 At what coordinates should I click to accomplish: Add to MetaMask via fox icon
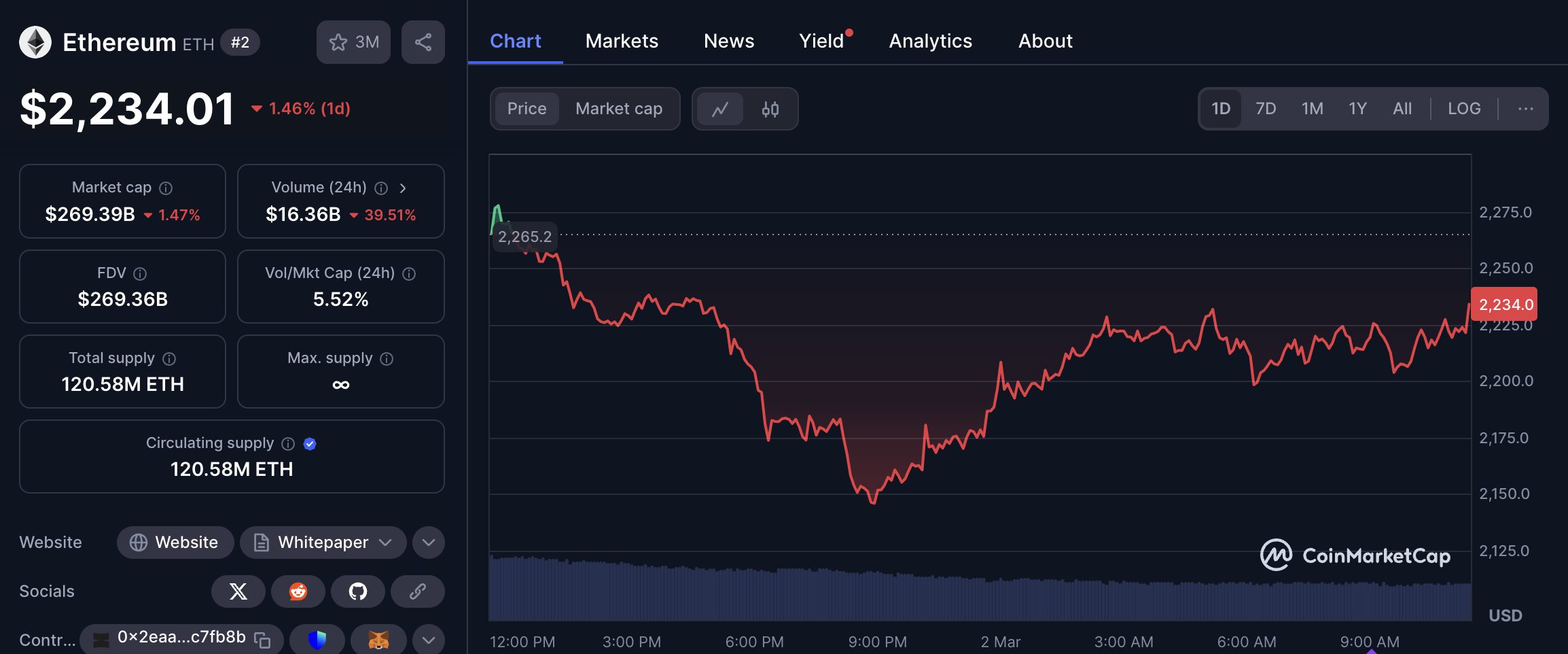pyautogui.click(x=379, y=640)
